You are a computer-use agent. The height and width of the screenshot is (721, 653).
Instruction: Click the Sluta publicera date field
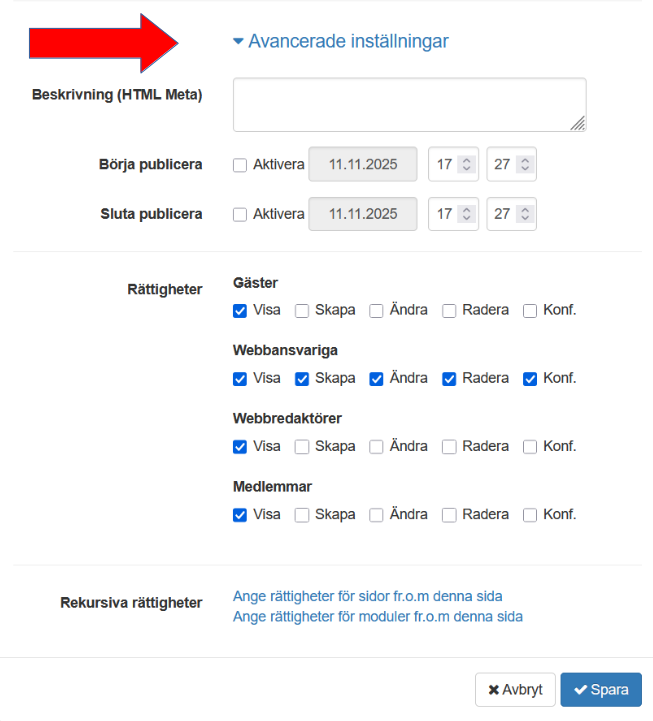(363, 214)
